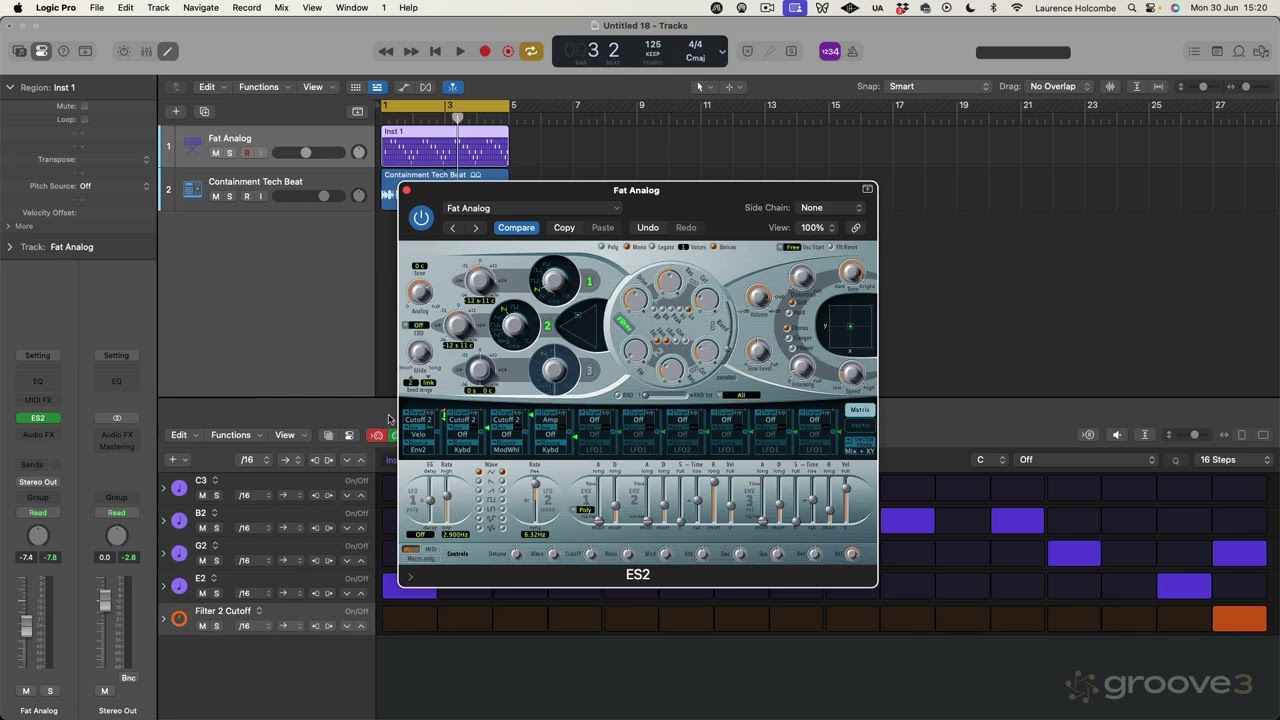Viewport: 1280px width, 720px height.
Task: Record-enable the Fat Analog track
Action: [x=247, y=153]
